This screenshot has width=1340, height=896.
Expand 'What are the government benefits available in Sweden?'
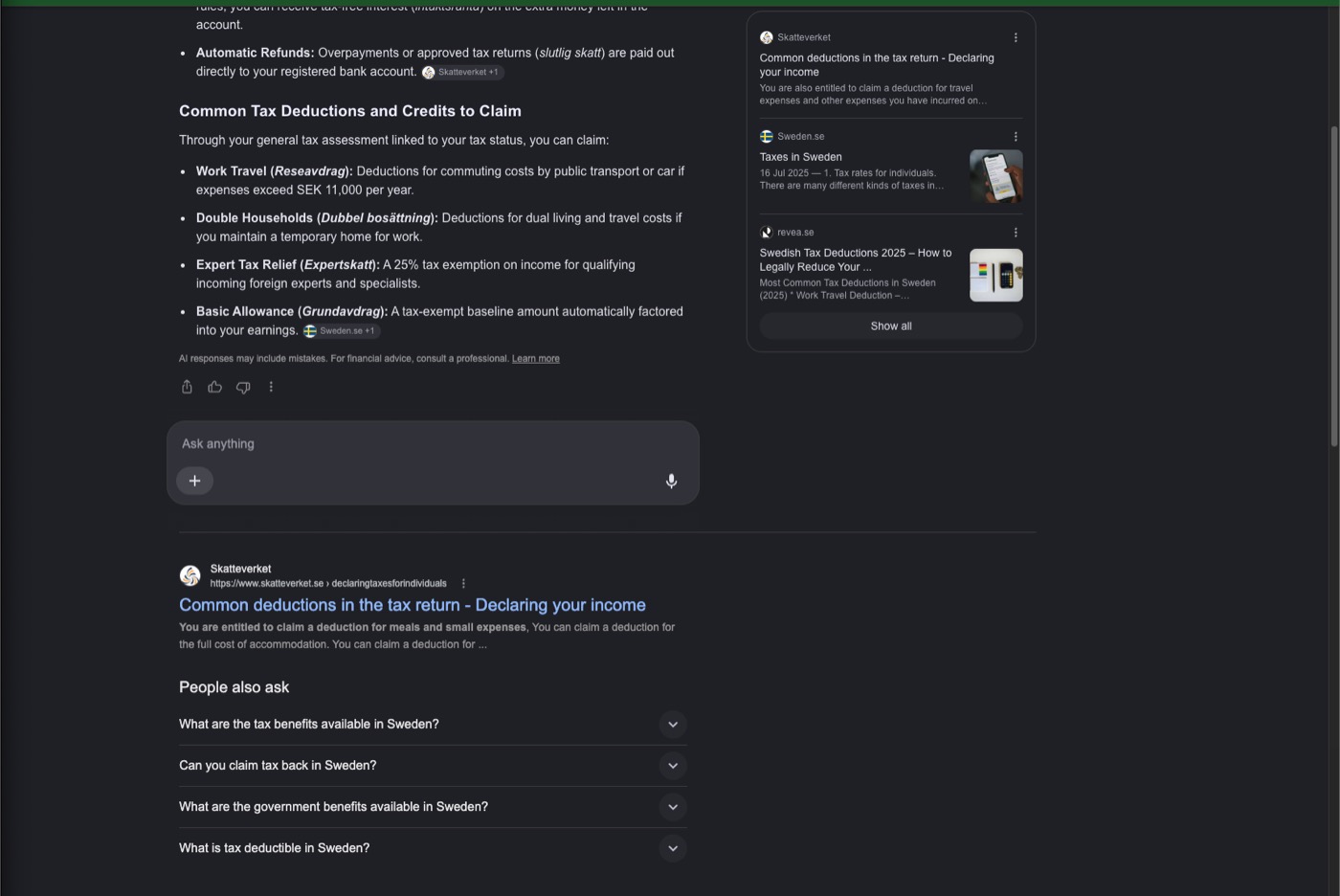coord(433,807)
